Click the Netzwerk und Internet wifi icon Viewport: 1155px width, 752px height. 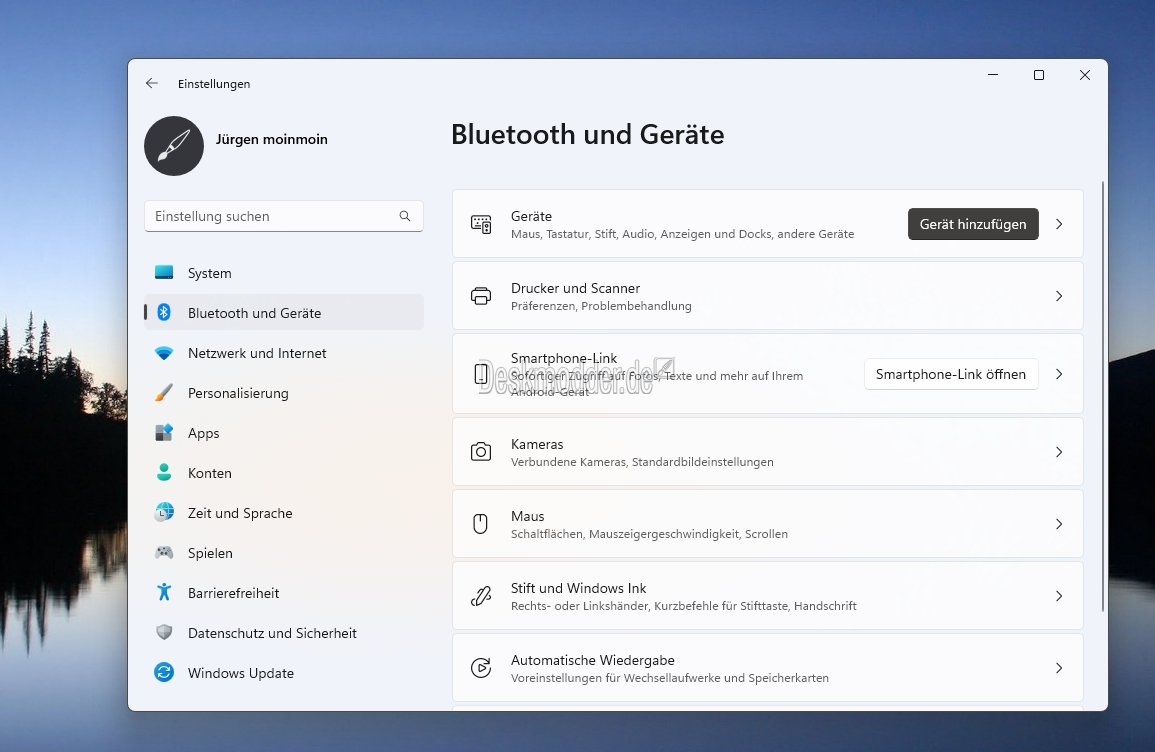click(x=164, y=353)
